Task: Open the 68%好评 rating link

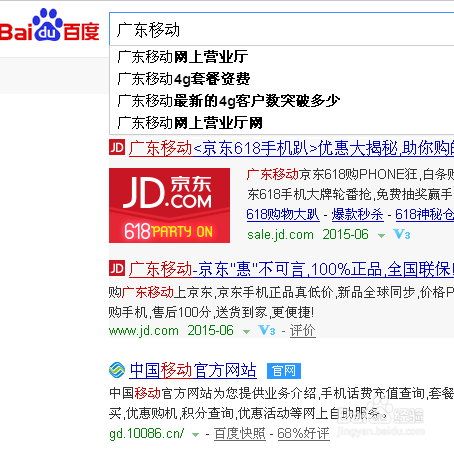Action: pyautogui.click(x=303, y=434)
